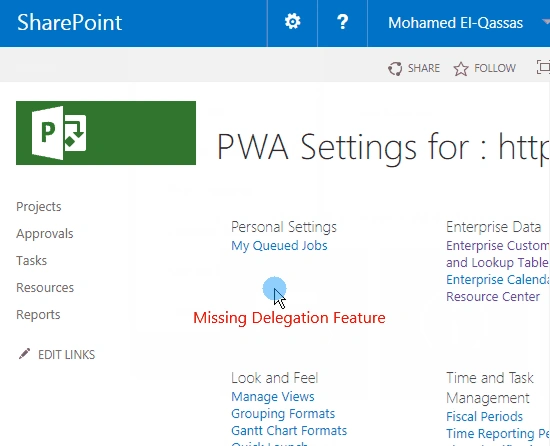Click the Share icon in the toolbar
Screen dimensions: 550x446
pos(395,68)
